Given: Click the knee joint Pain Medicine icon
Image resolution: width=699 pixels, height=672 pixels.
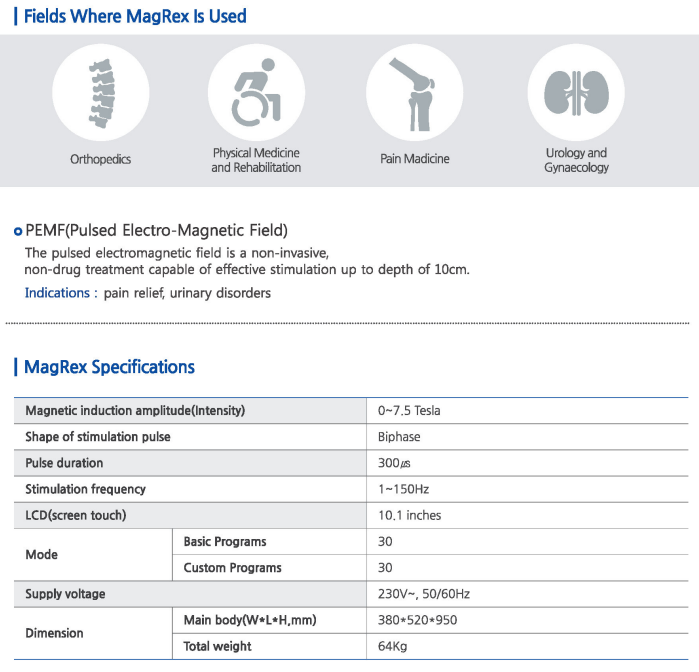Looking at the screenshot, I should click(x=415, y=93).
